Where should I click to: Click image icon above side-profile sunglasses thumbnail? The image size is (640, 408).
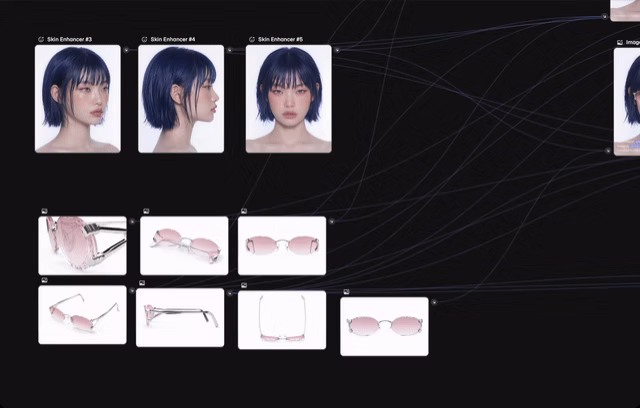[x=142, y=283]
